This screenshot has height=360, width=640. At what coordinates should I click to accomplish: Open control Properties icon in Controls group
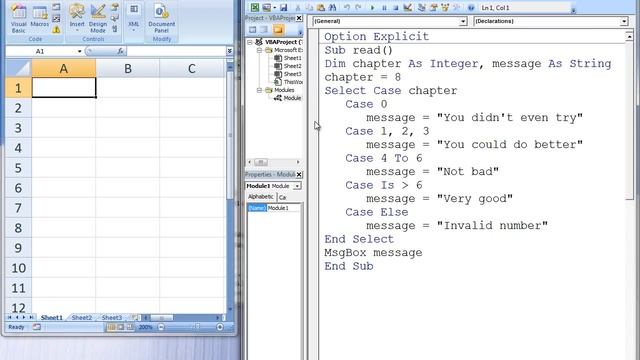(x=115, y=7)
